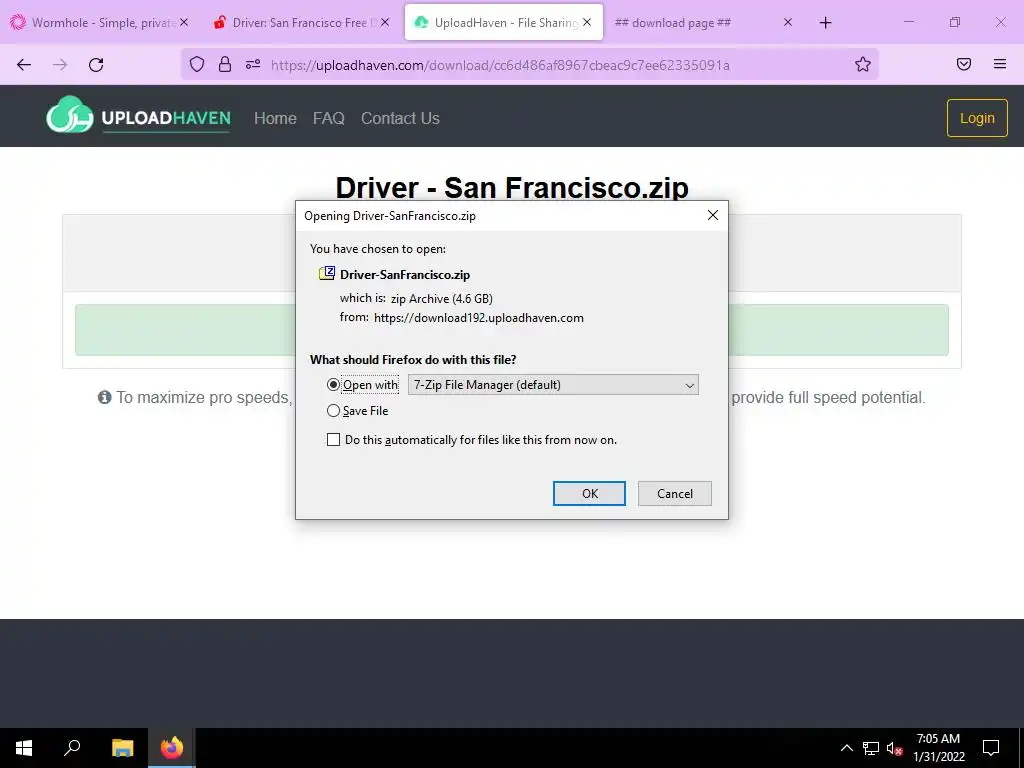Click the Firefox taskbar icon

pyautogui.click(x=172, y=748)
